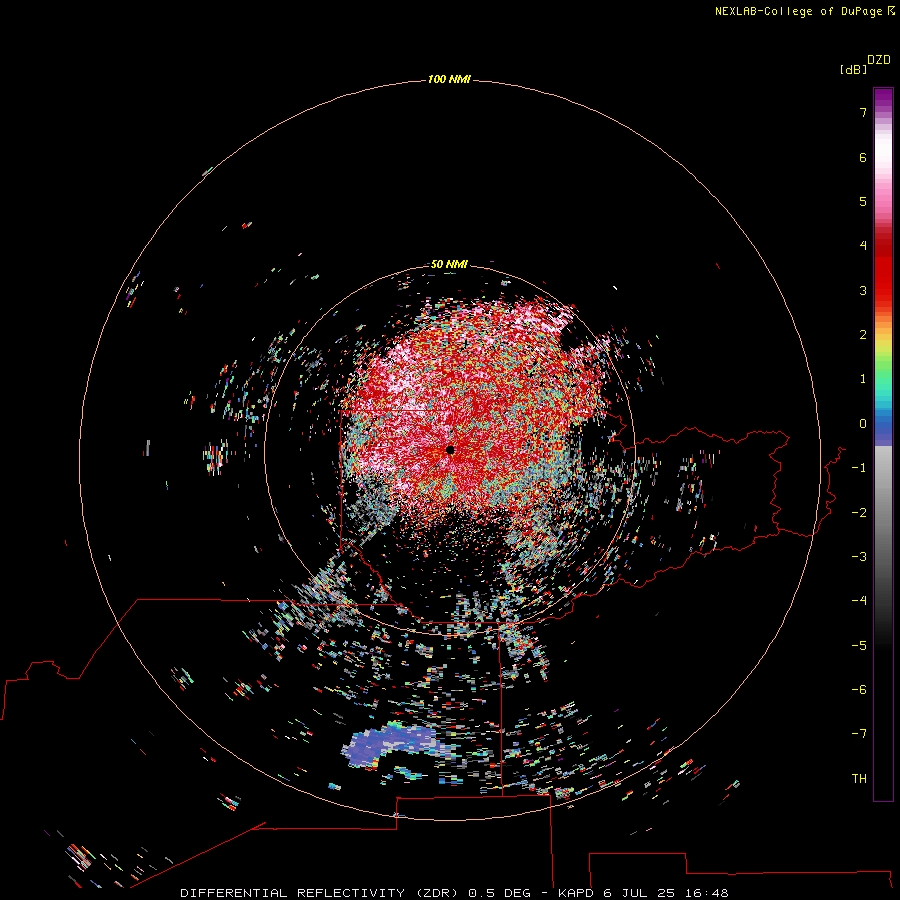Click the colorbar value -7 label
This screenshot has width=900, height=900.
point(859,734)
